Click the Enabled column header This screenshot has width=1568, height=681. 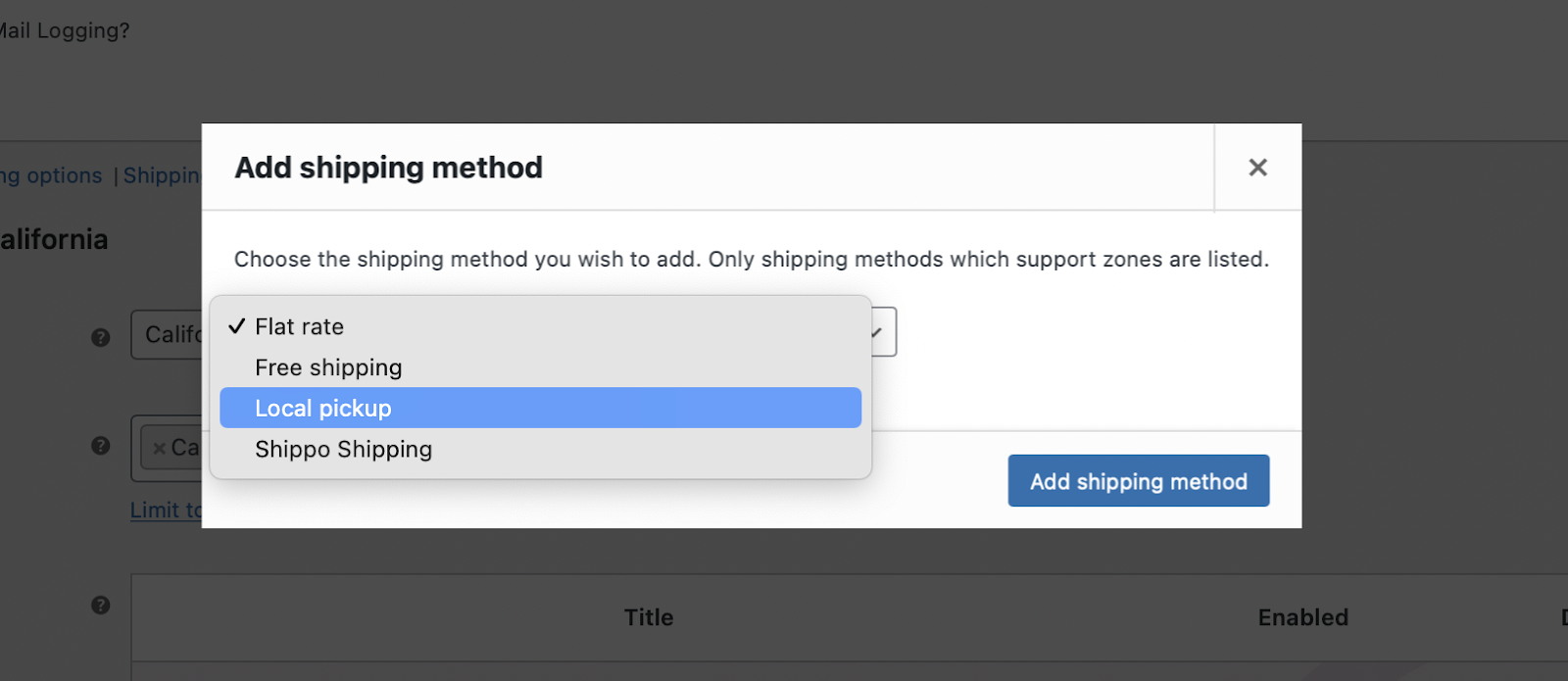[1302, 617]
